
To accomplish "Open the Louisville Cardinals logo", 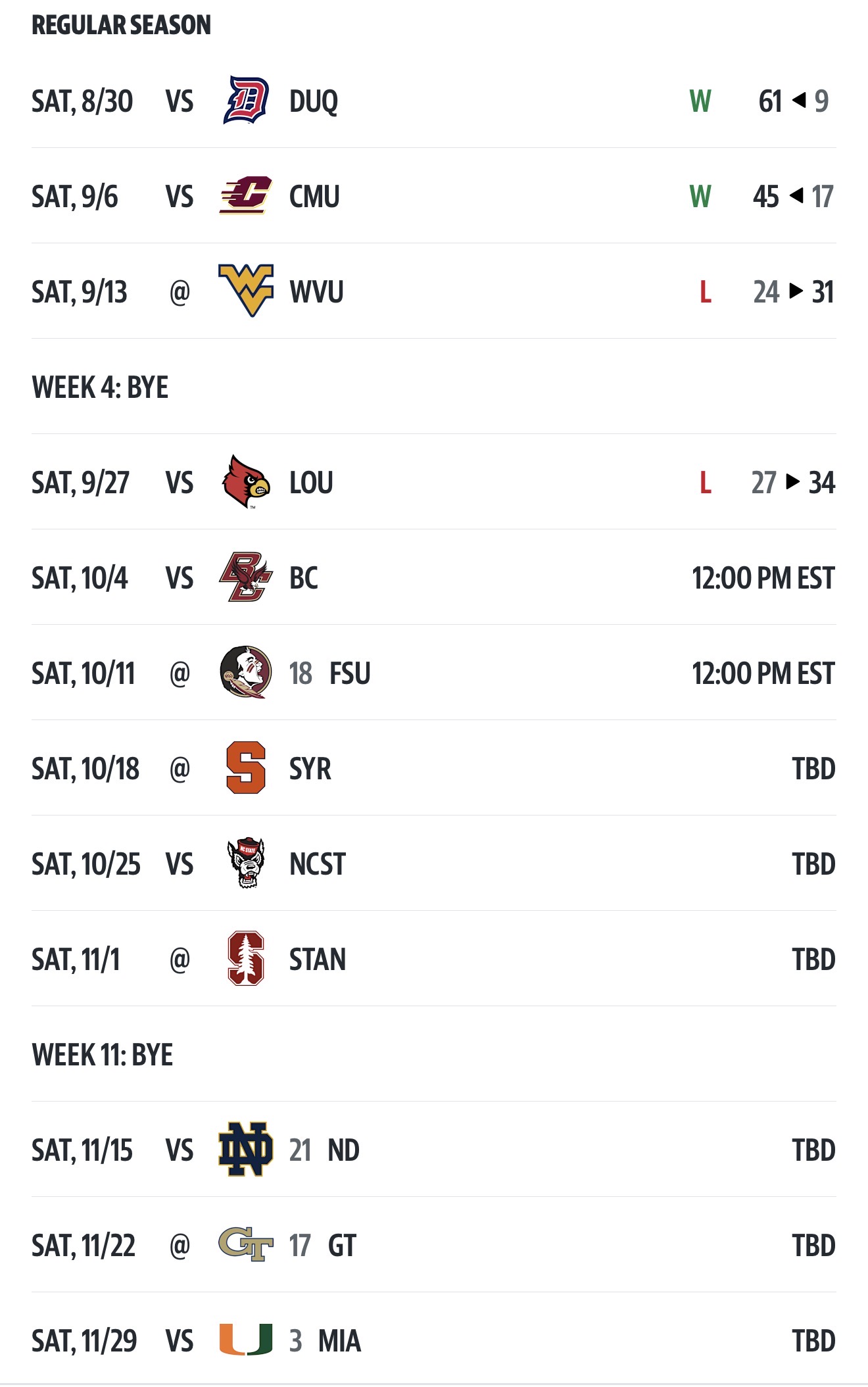I will [246, 482].
